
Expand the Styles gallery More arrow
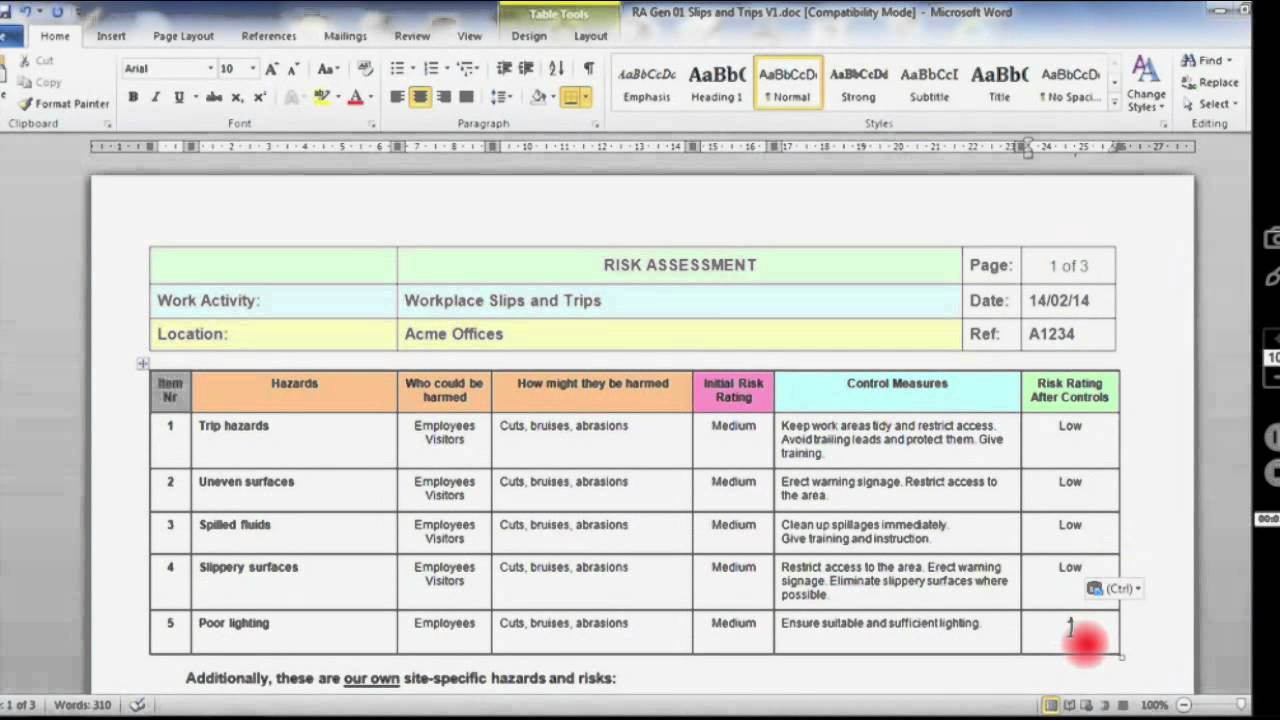(x=1115, y=102)
